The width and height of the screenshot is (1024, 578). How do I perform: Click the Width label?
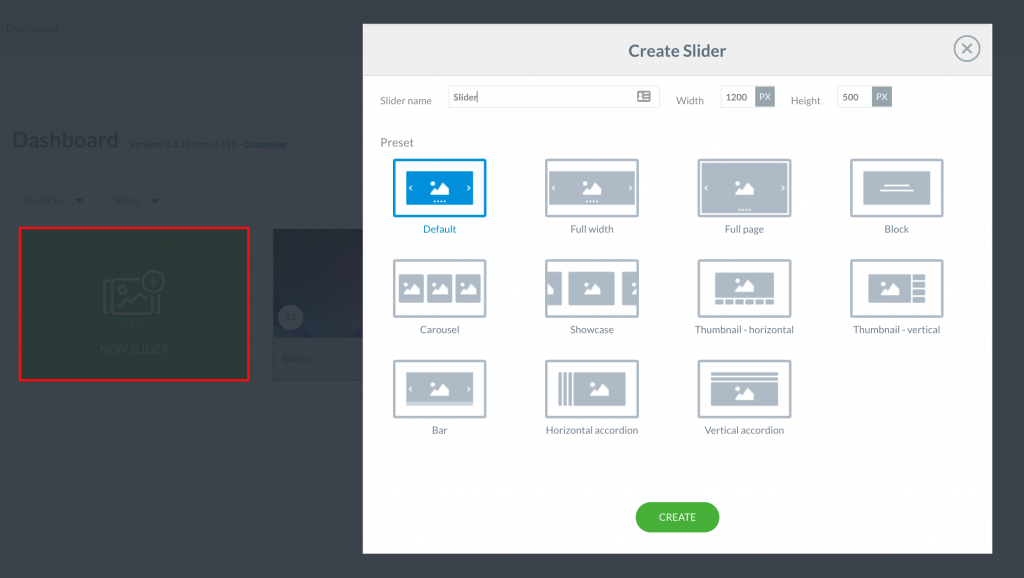pos(690,101)
